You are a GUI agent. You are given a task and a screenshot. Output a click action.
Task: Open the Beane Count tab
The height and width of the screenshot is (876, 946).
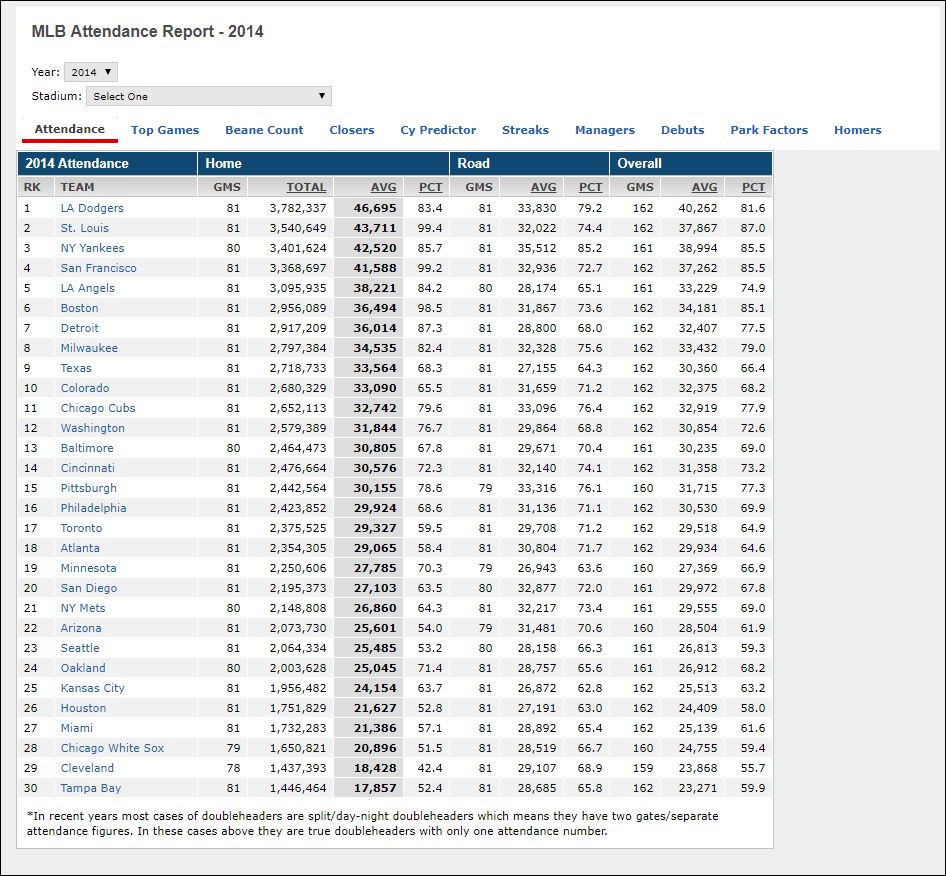pos(264,130)
